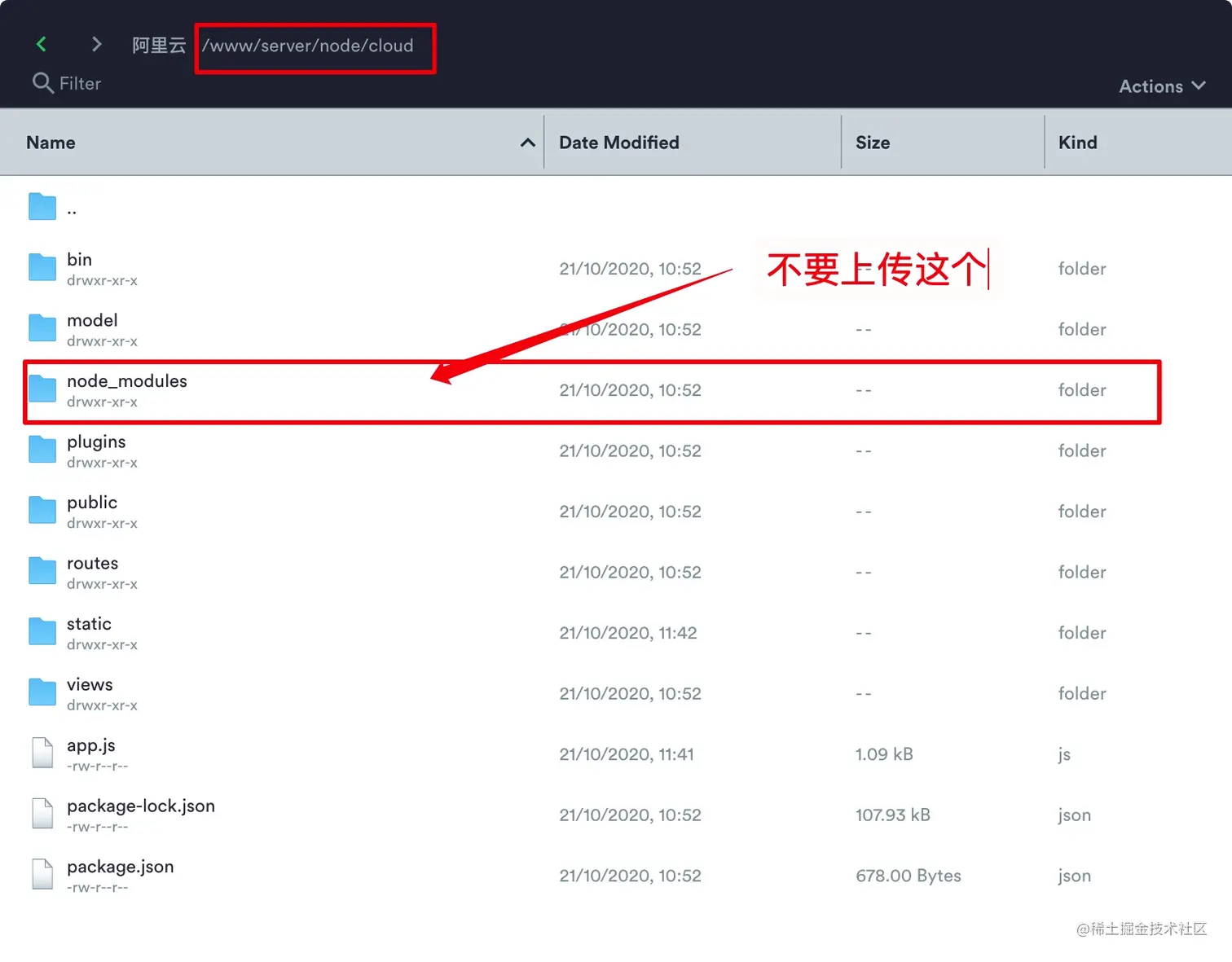Image resolution: width=1232 pixels, height=962 pixels.
Task: Select the node_modules folder icon
Action: 42,389
